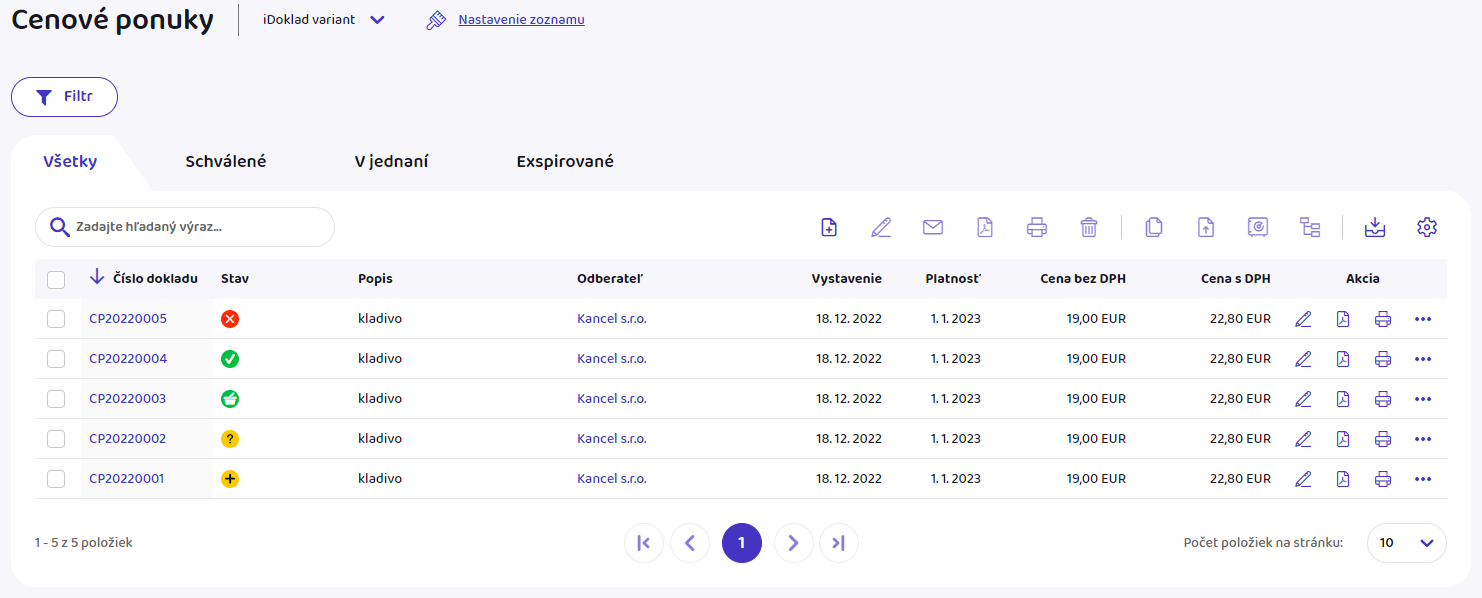1482x598 pixels.
Task: Switch to the Exspirované tab
Action: pyautogui.click(x=565, y=161)
